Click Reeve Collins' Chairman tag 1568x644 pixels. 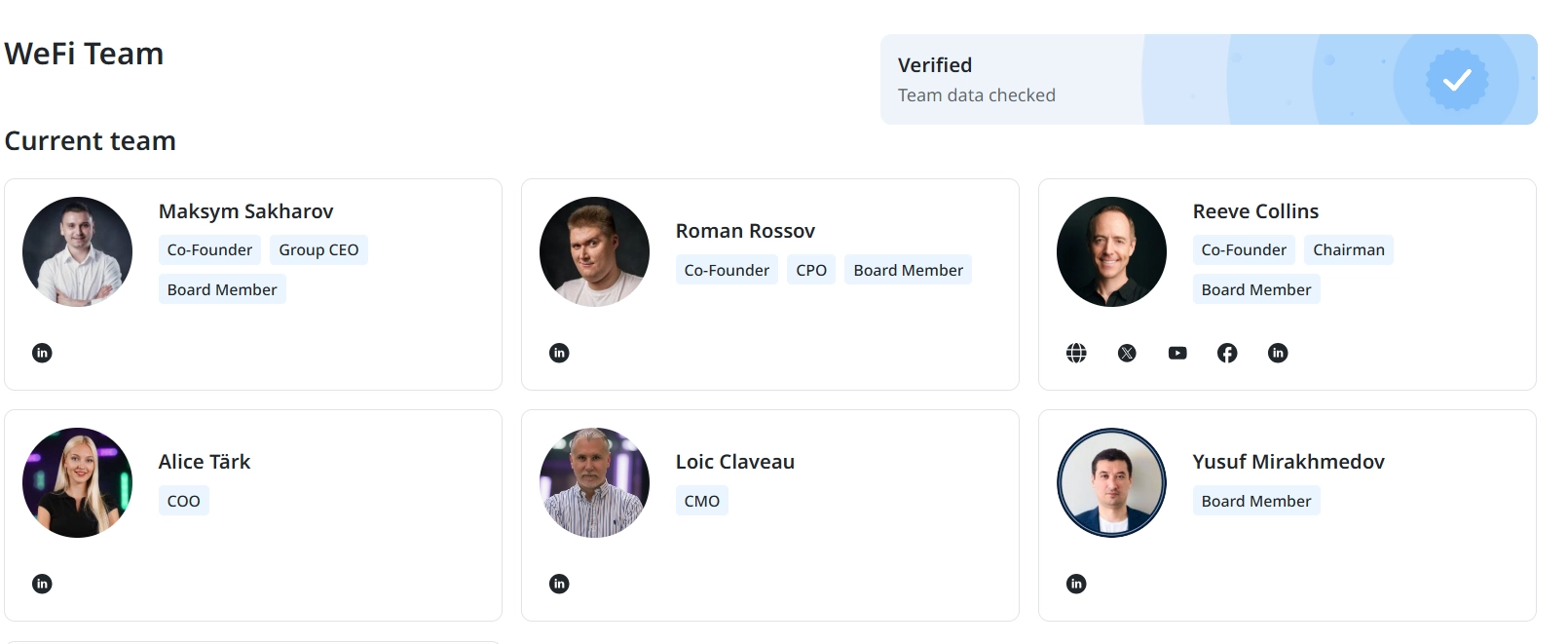click(x=1348, y=250)
